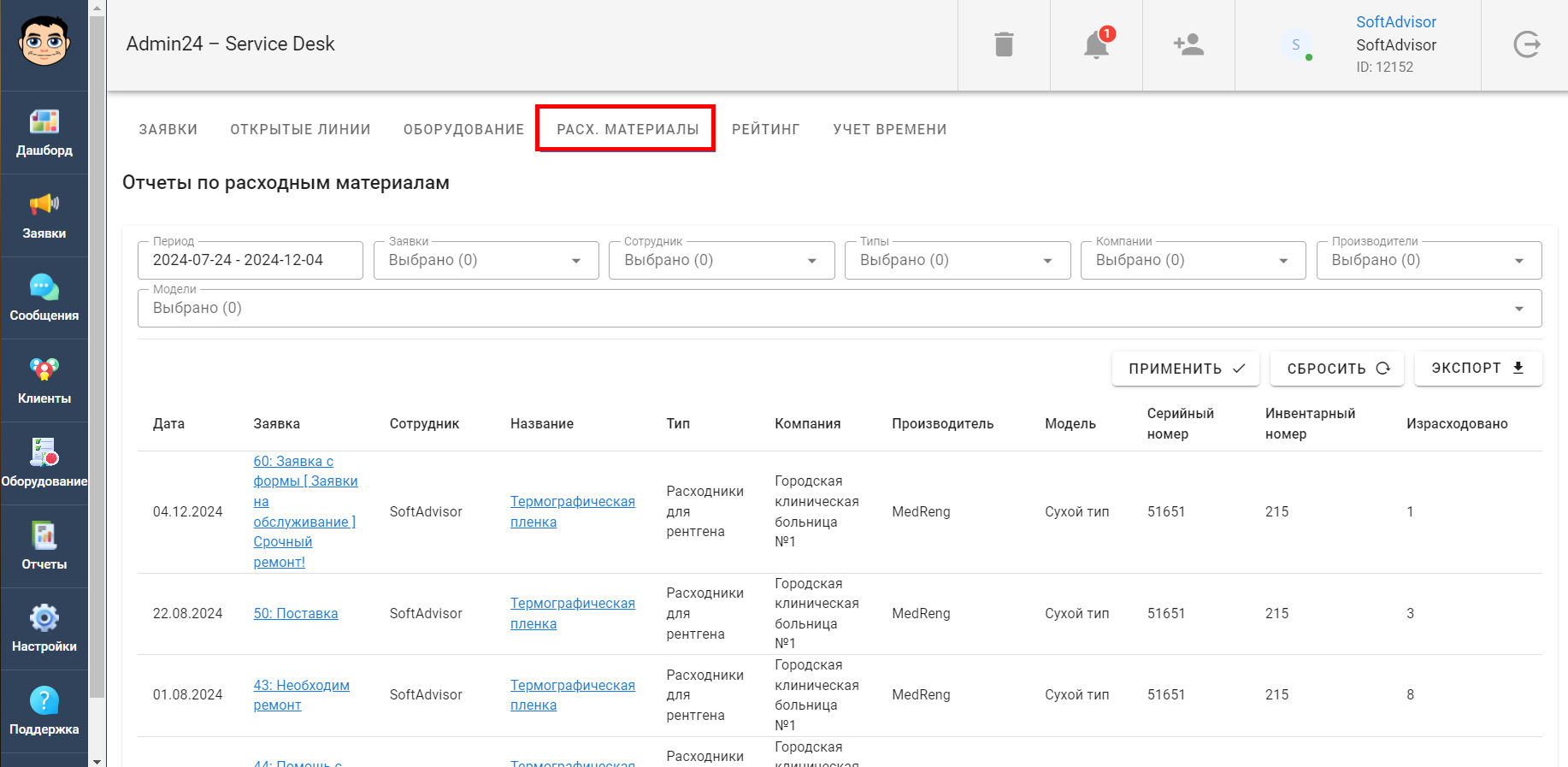Expand the Типы filter dropdown

[958, 260]
